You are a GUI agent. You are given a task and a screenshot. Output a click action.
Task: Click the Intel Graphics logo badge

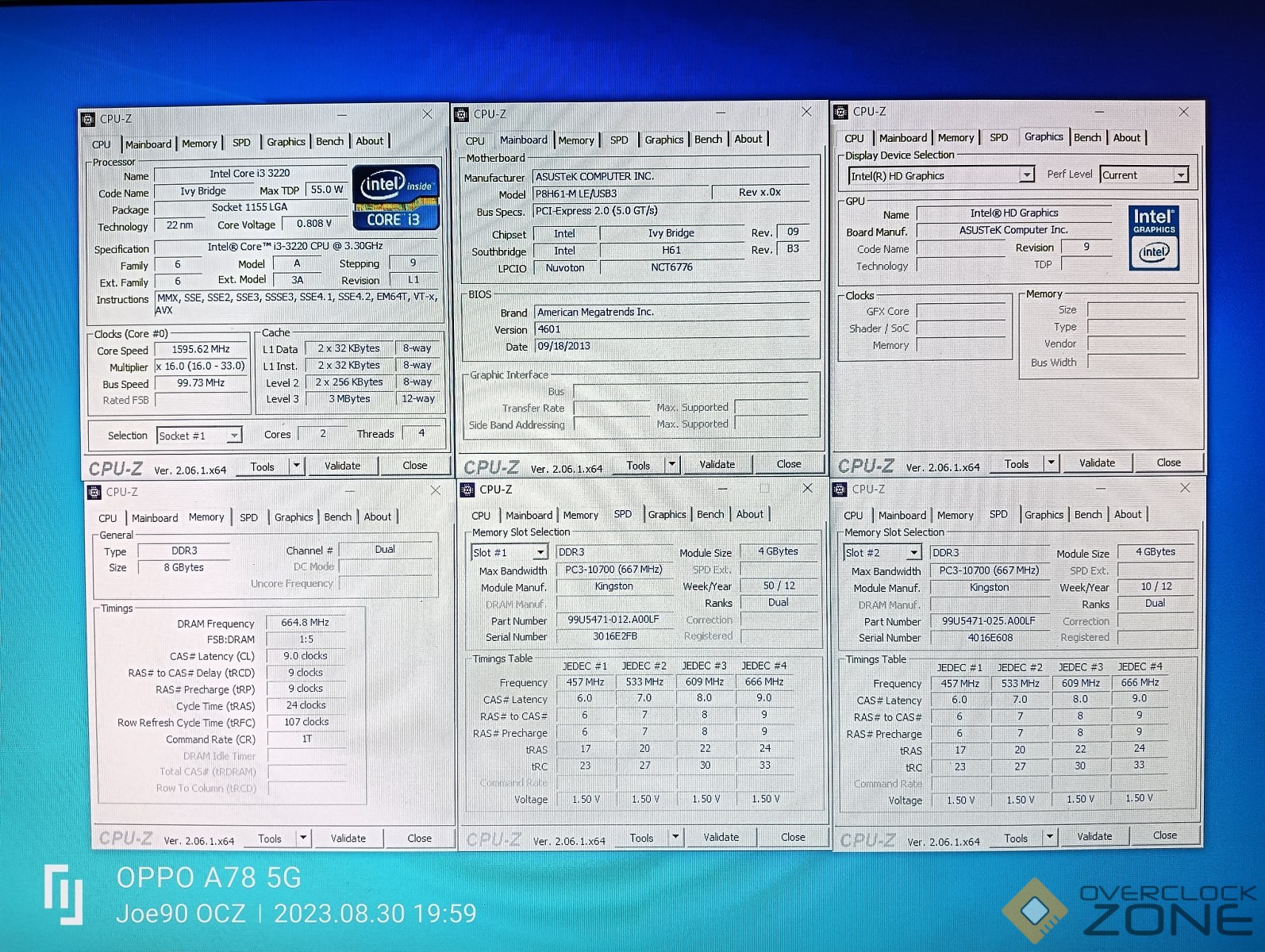click(x=1153, y=237)
